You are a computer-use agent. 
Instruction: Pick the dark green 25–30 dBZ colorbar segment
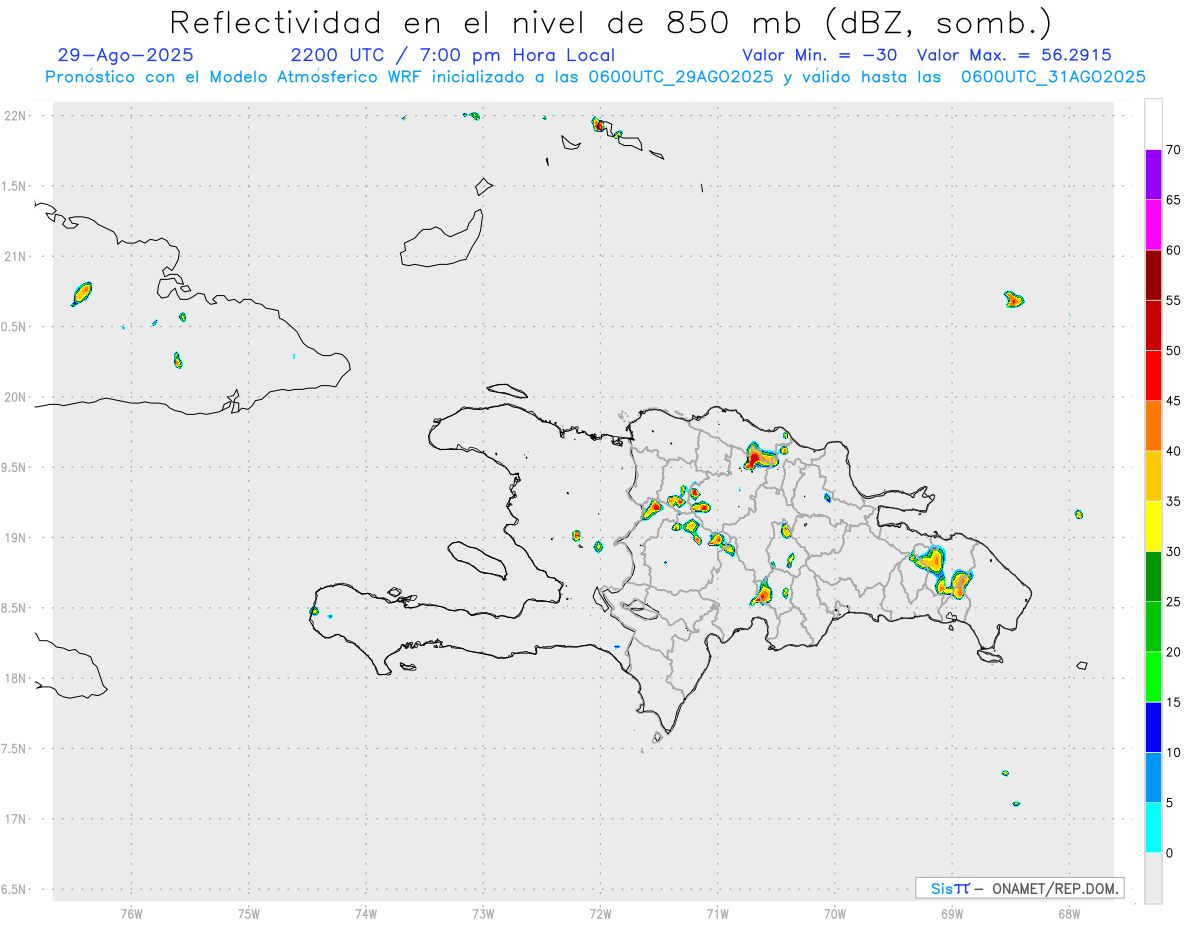click(x=1153, y=577)
